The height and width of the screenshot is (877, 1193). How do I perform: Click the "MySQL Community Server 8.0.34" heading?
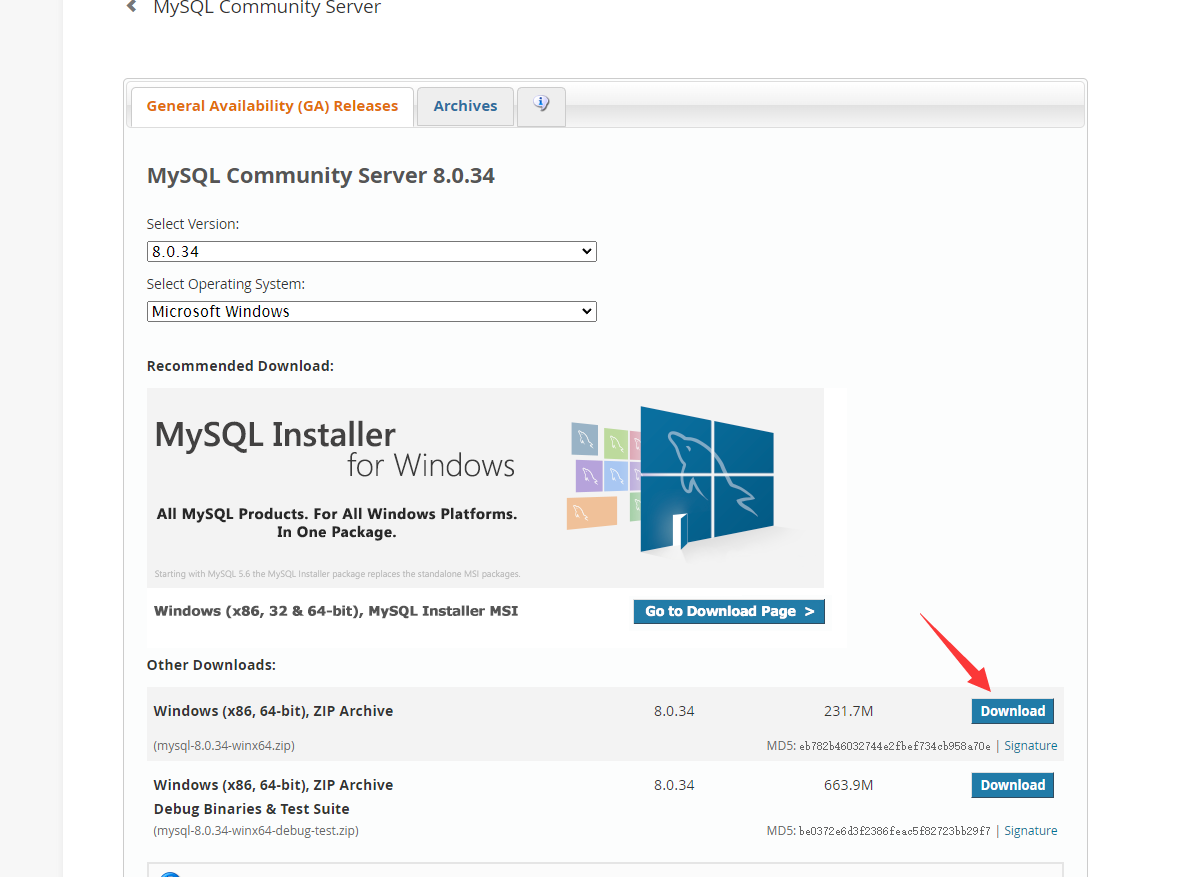320,176
